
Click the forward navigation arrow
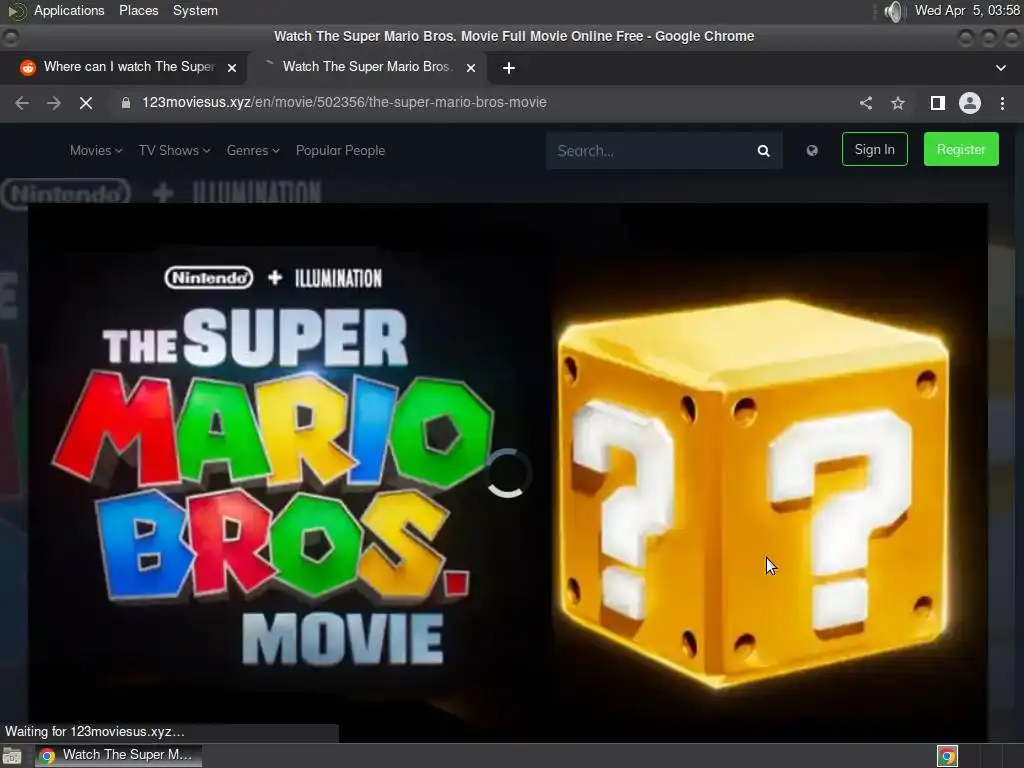pyautogui.click(x=54, y=103)
